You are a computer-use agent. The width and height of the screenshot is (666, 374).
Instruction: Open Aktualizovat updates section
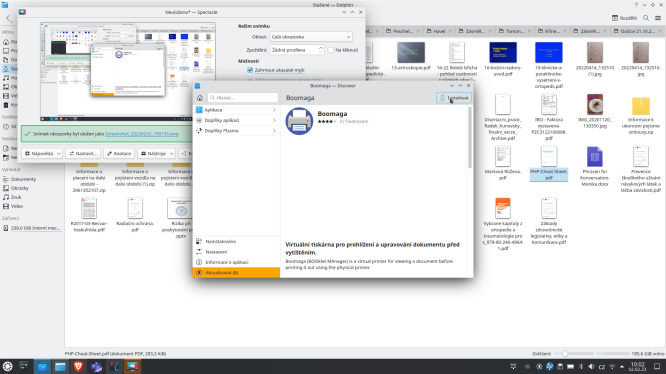[236, 273]
